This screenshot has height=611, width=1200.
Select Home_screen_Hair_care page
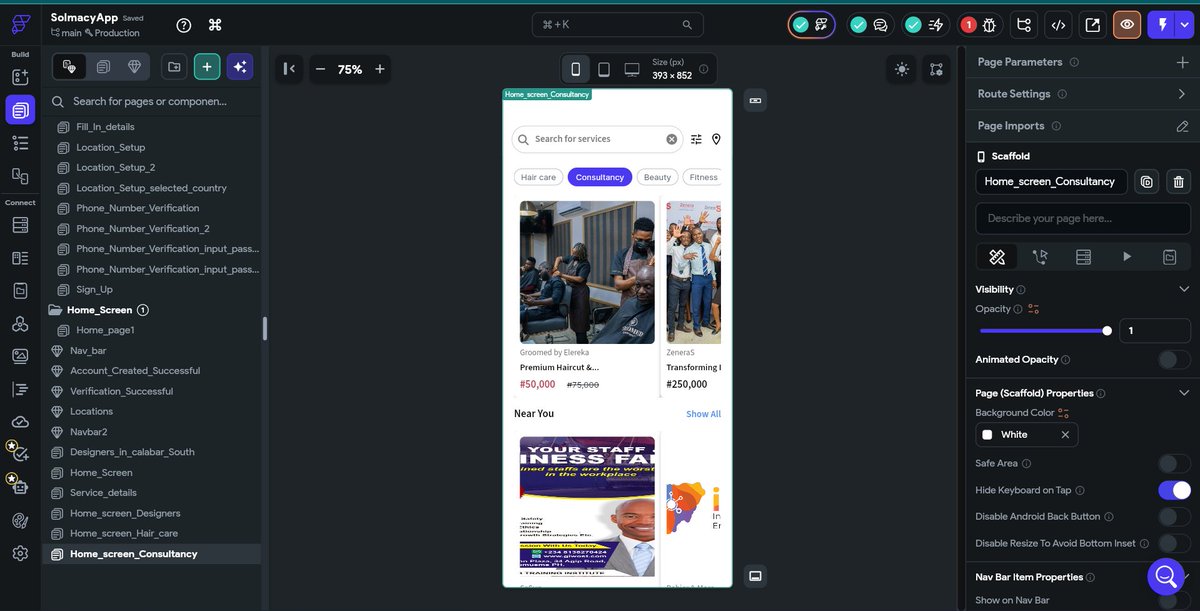124,533
